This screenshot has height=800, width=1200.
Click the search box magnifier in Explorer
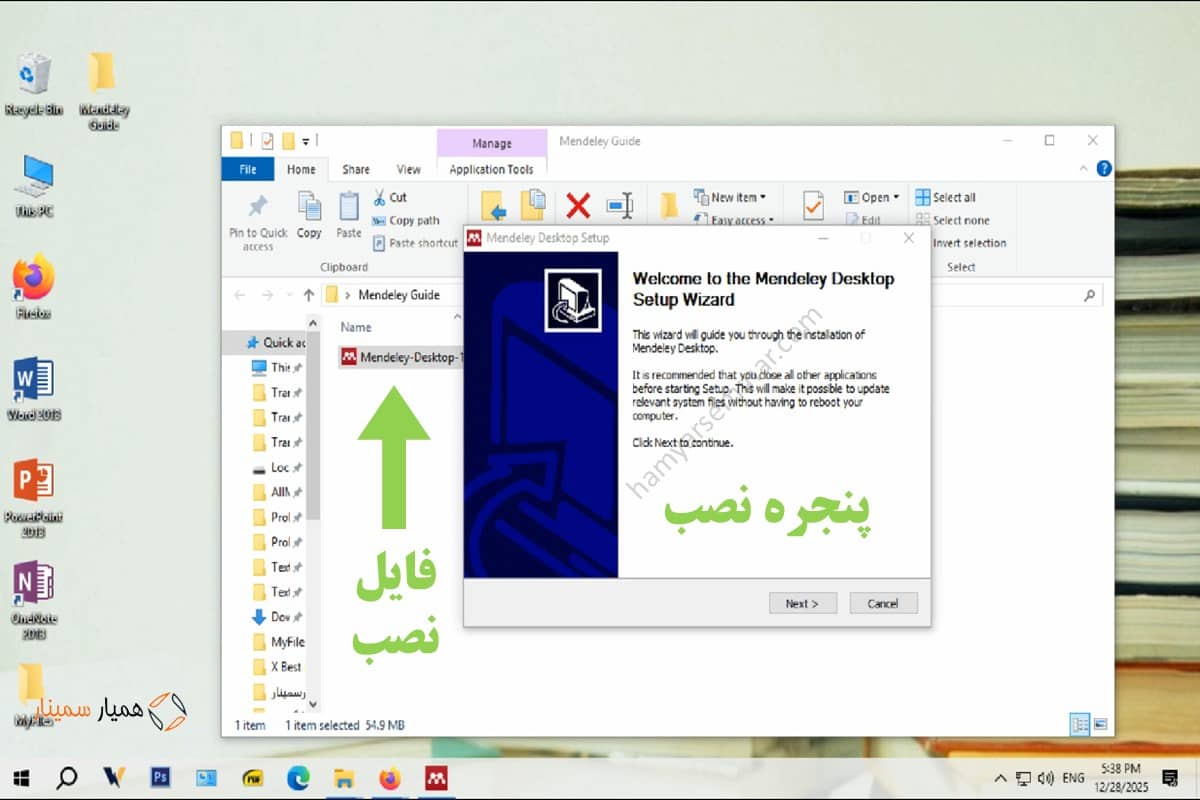pyautogui.click(x=1089, y=295)
